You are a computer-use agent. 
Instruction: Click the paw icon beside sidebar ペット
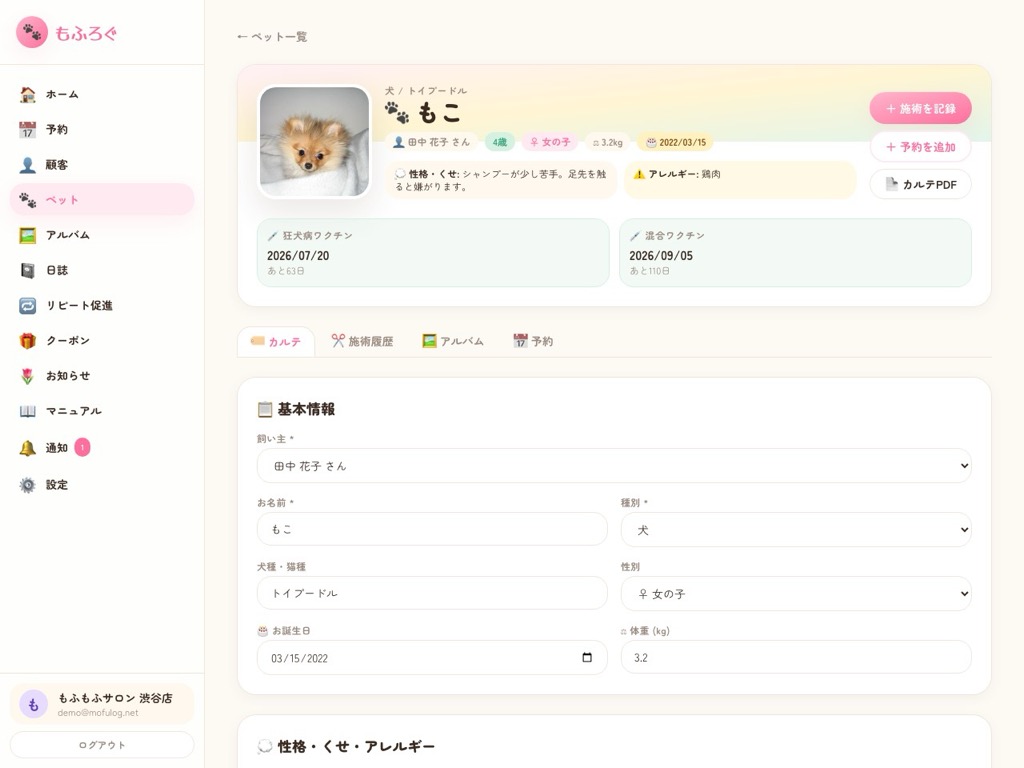point(27,200)
